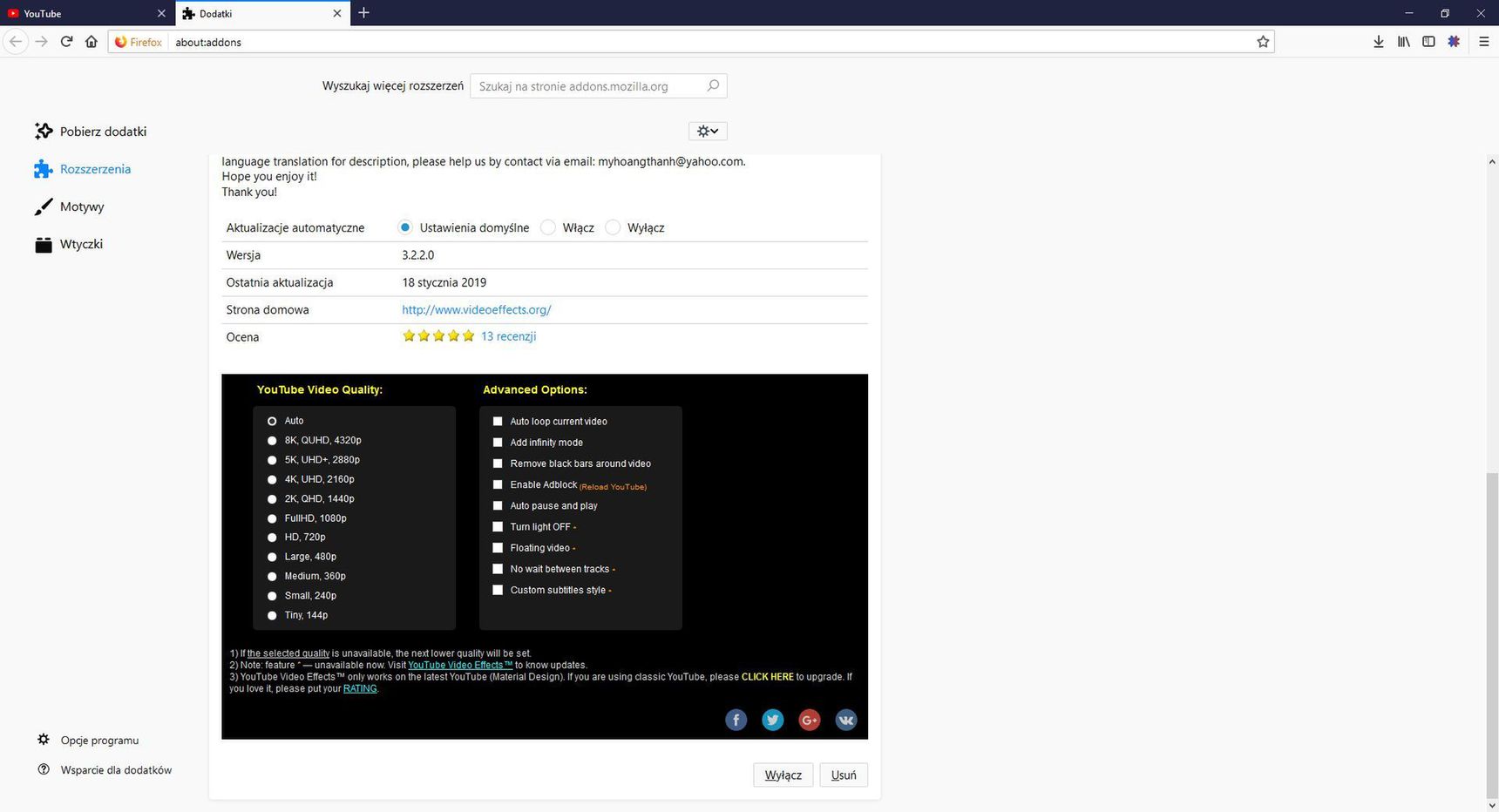This screenshot has height=812, width=1499.
Task: Share on Twitter icon
Action: [x=773, y=720]
